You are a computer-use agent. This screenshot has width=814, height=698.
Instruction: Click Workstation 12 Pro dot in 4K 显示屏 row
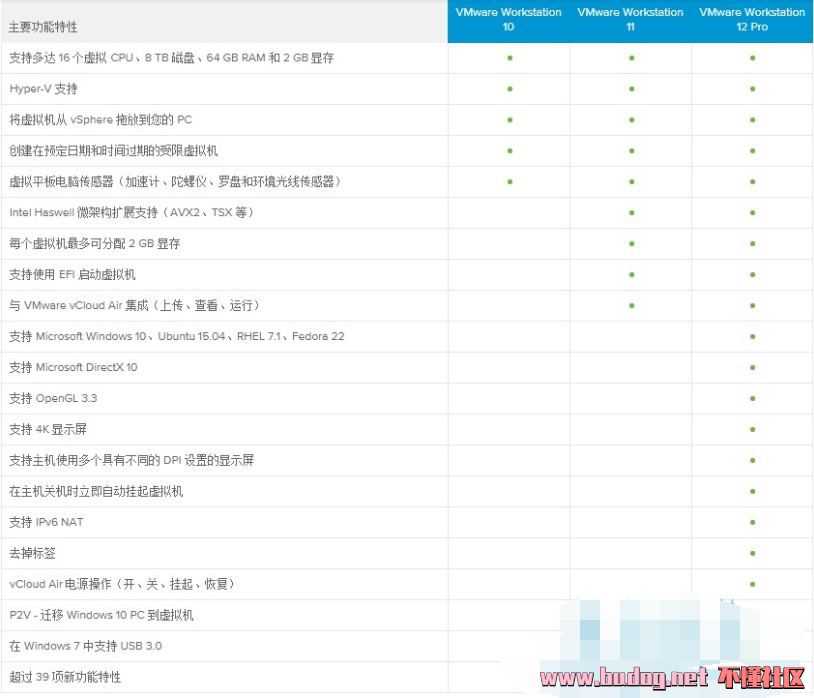(752, 429)
